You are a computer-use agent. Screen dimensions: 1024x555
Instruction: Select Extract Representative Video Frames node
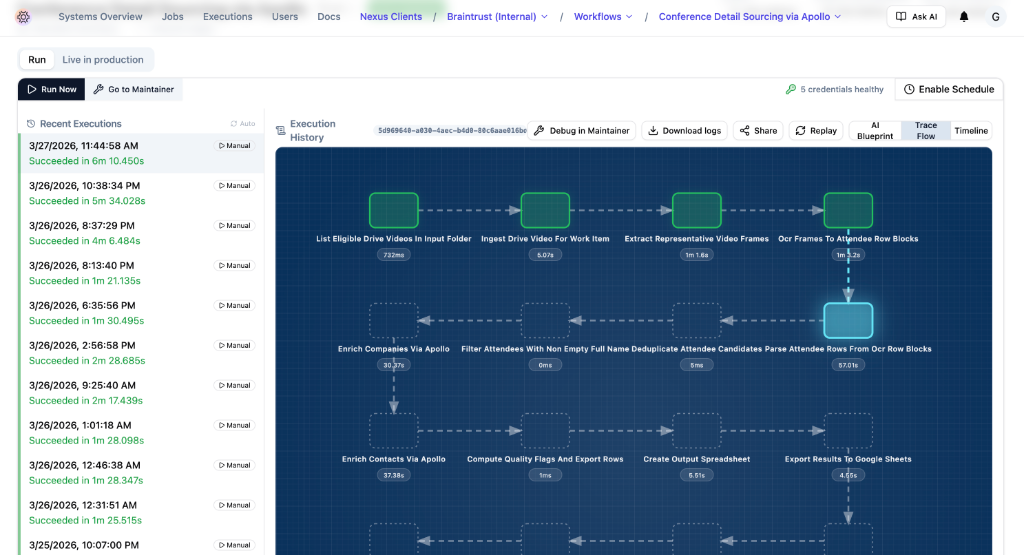697,210
